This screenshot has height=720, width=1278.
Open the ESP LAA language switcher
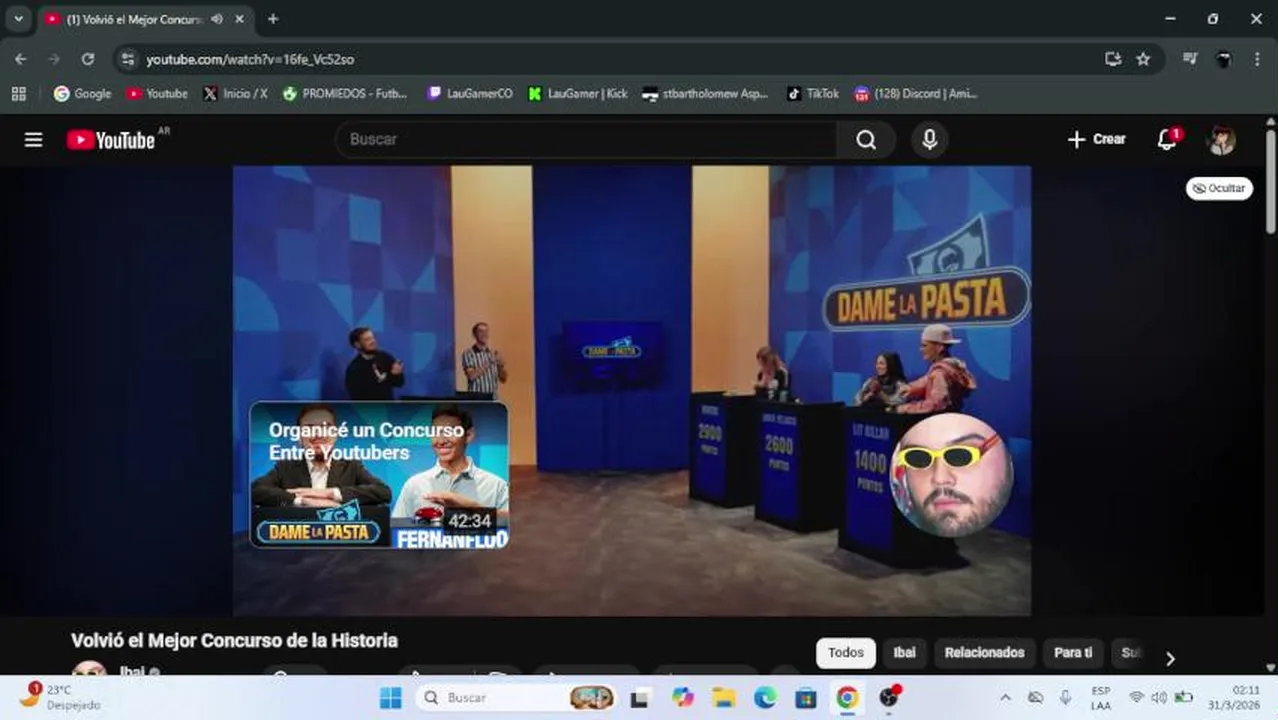coord(1100,698)
